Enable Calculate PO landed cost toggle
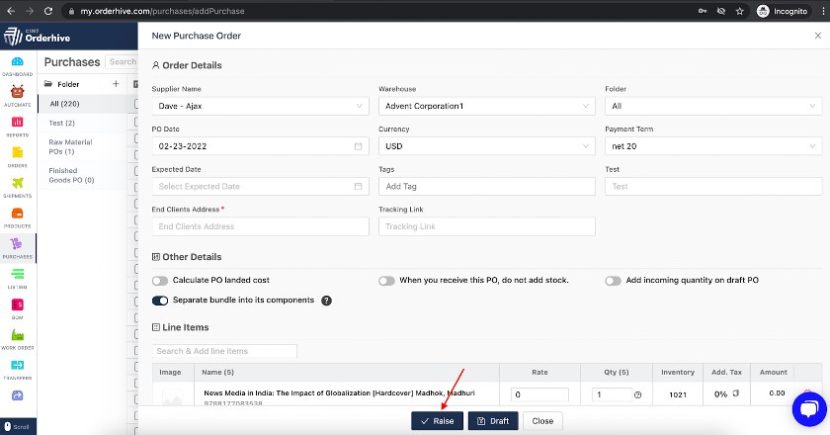The image size is (830, 435). coord(160,281)
